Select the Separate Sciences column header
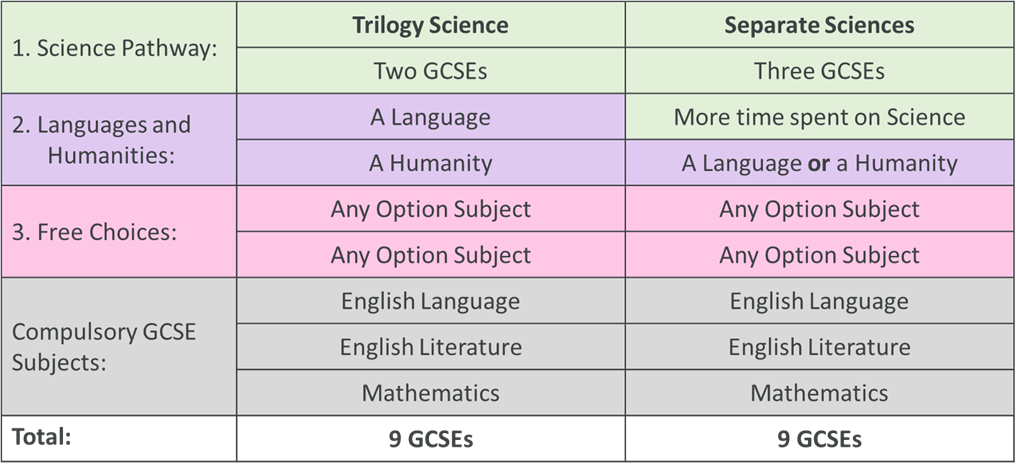Image resolution: width=1016 pixels, height=470 pixels. [x=819, y=26]
